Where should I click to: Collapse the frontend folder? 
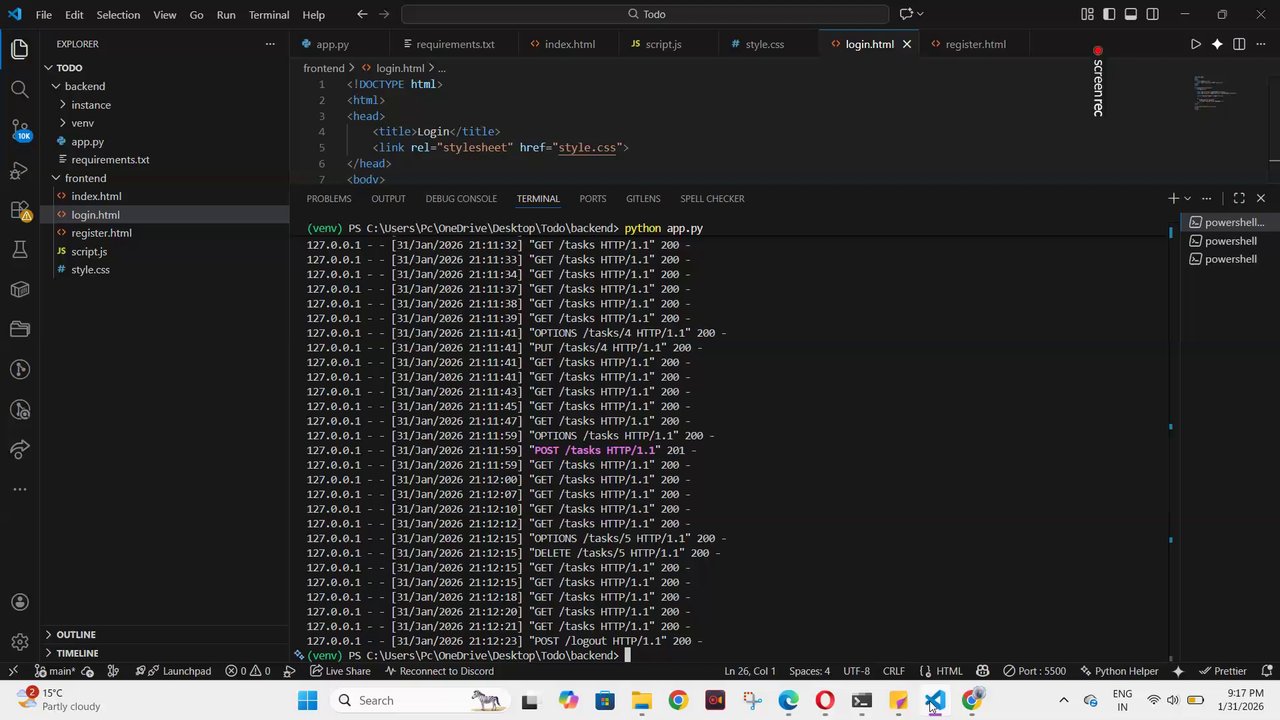[x=56, y=178]
